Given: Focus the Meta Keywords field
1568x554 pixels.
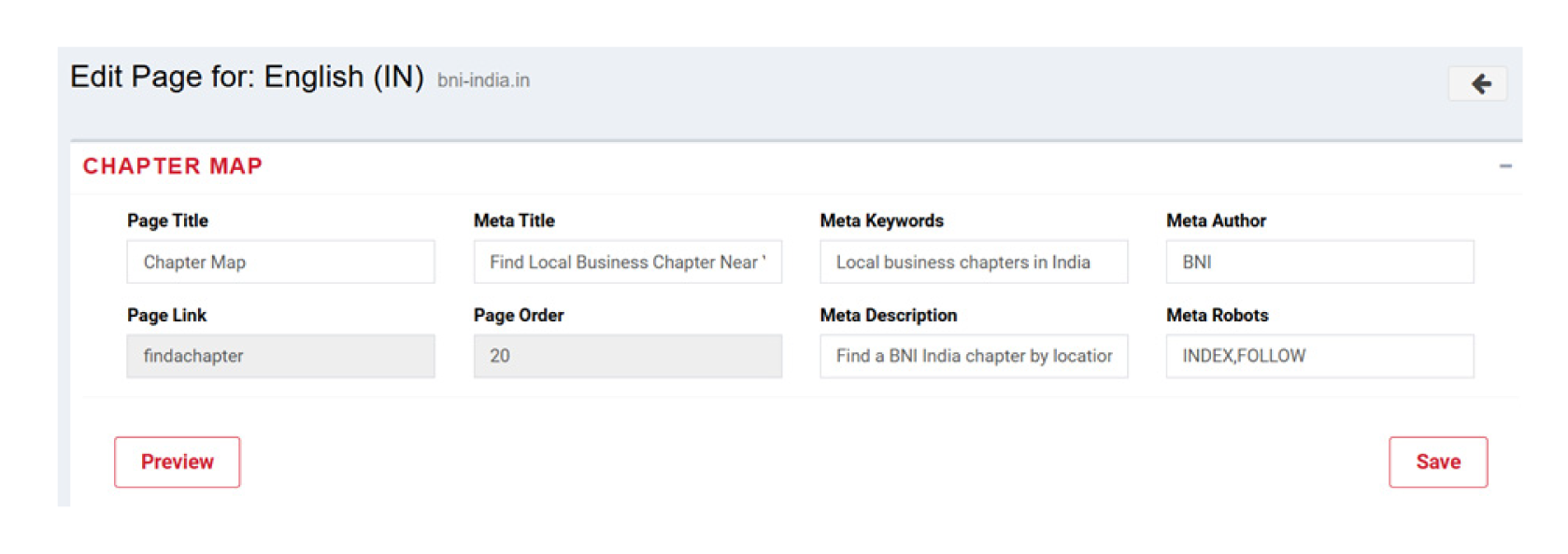Looking at the screenshot, I should [x=974, y=262].
